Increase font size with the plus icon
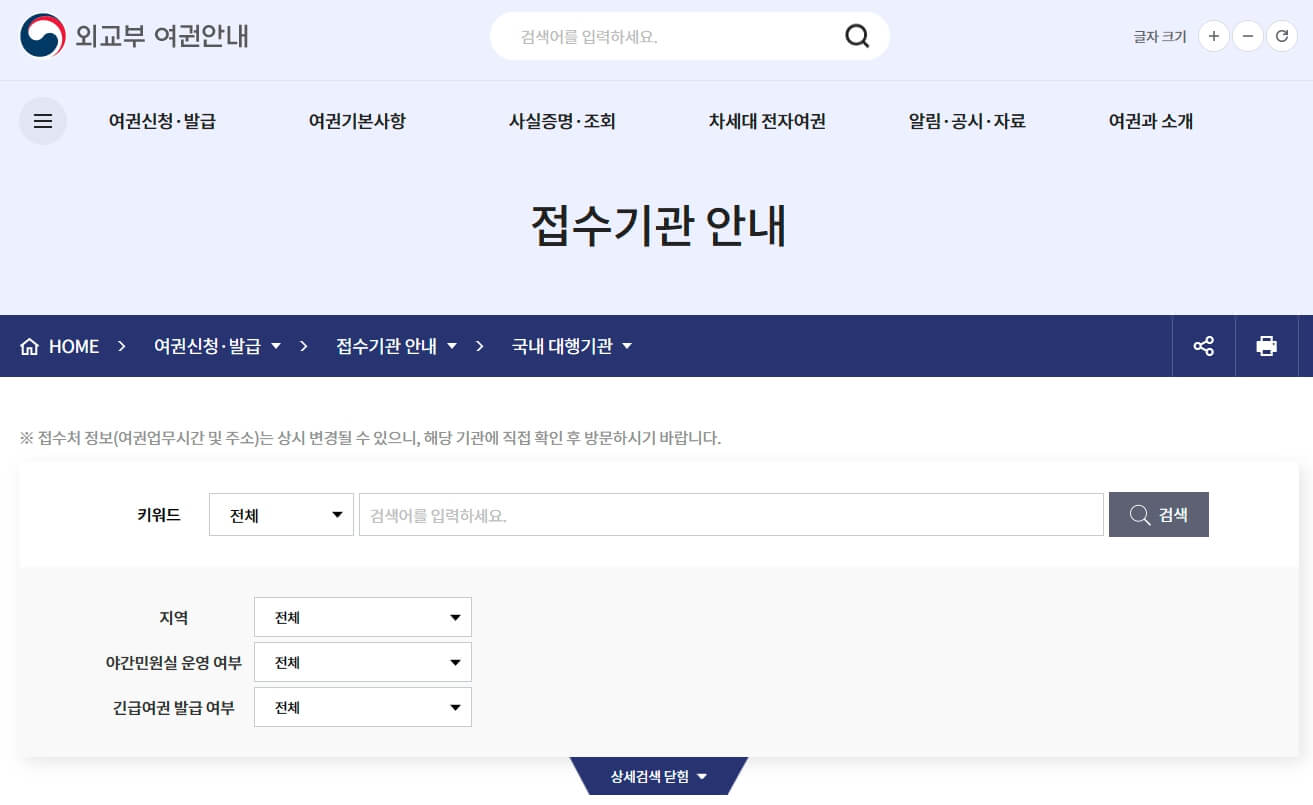This screenshot has width=1313, height=805. click(x=1213, y=36)
